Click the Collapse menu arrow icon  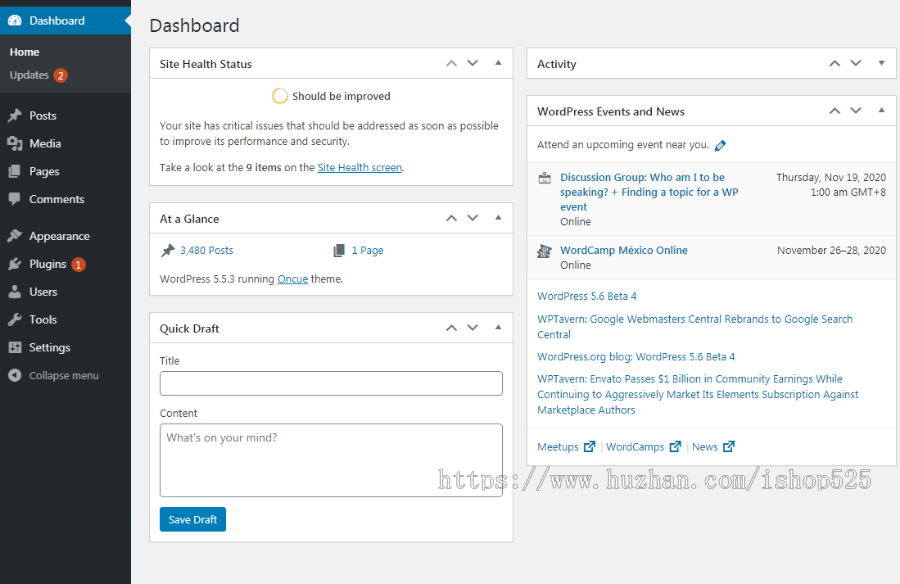15,375
